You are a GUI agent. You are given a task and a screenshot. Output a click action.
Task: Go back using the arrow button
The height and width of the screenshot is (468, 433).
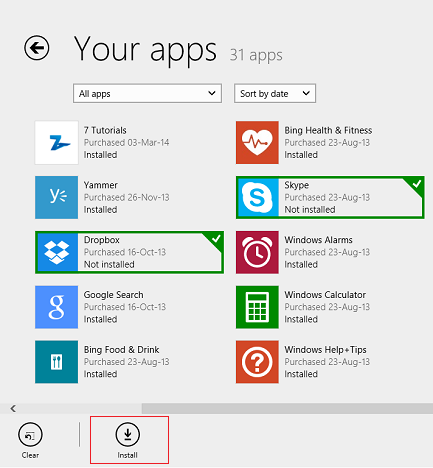coord(37,48)
